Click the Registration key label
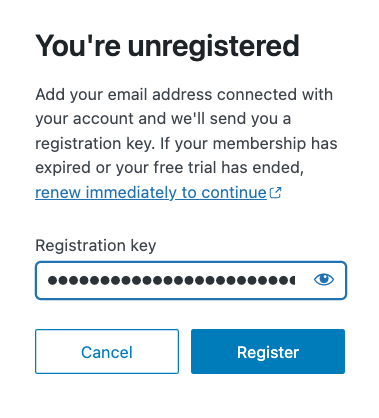 pyautogui.click(x=96, y=246)
